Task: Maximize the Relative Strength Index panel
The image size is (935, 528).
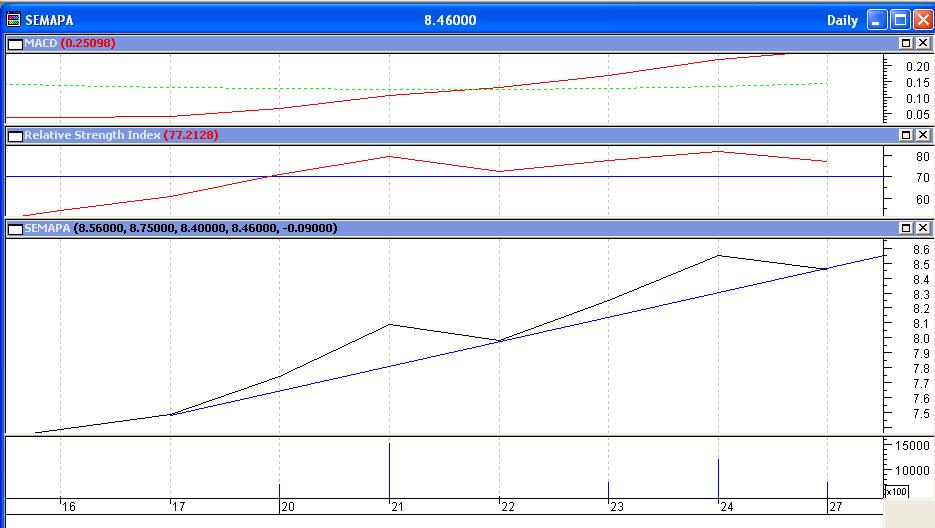Action: pos(905,135)
